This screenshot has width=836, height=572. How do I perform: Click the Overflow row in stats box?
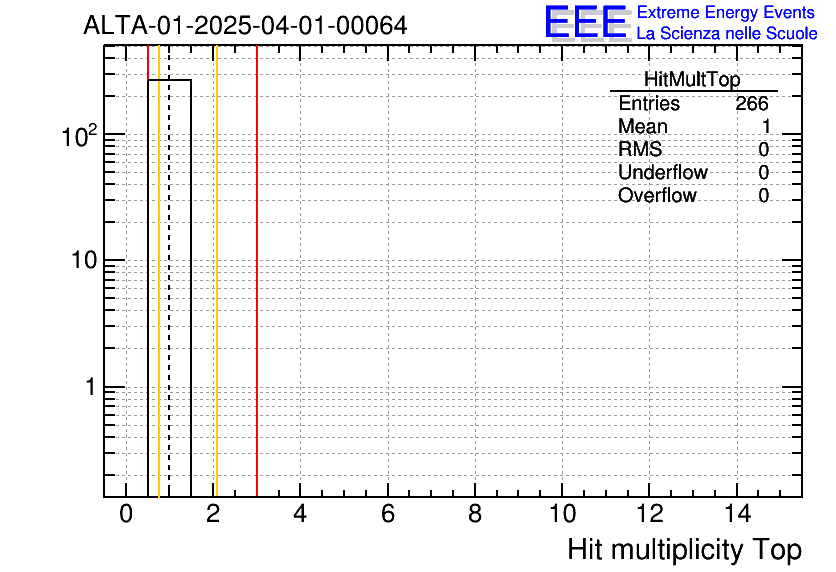tap(692, 196)
